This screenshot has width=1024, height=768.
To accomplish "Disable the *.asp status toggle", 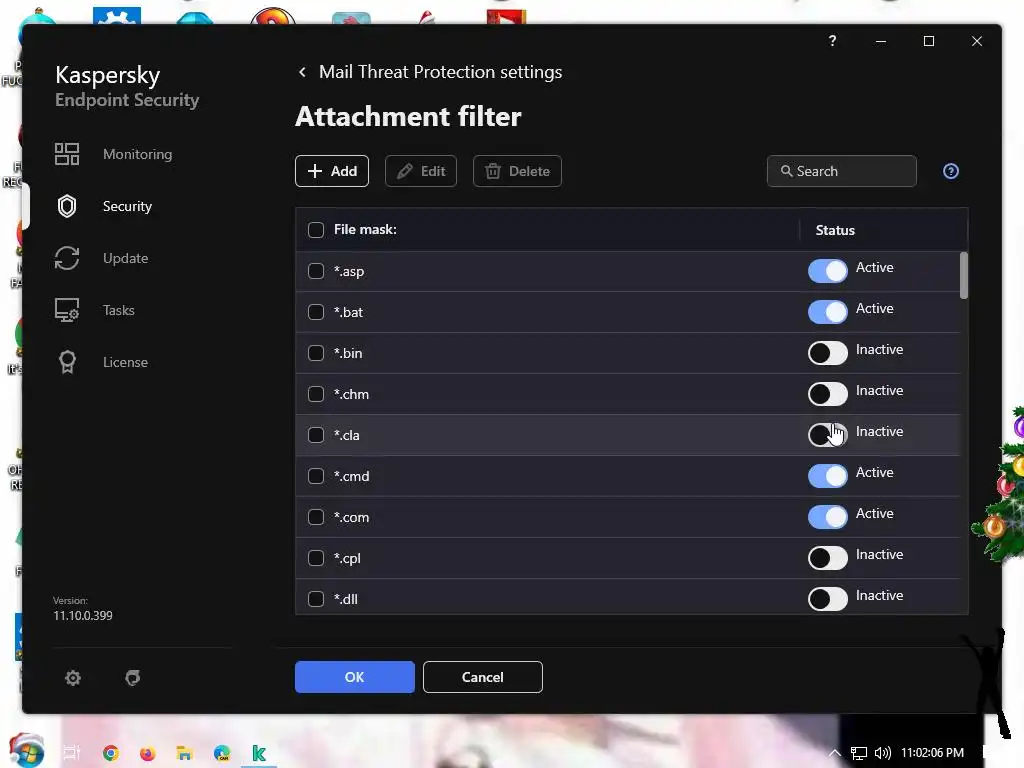I will click(x=827, y=270).
